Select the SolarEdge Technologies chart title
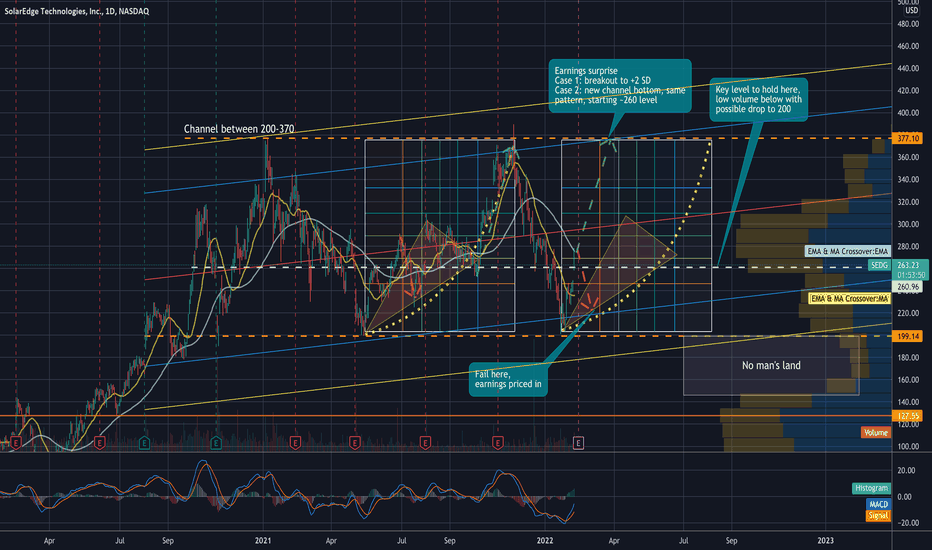The image size is (932, 550). (77, 11)
